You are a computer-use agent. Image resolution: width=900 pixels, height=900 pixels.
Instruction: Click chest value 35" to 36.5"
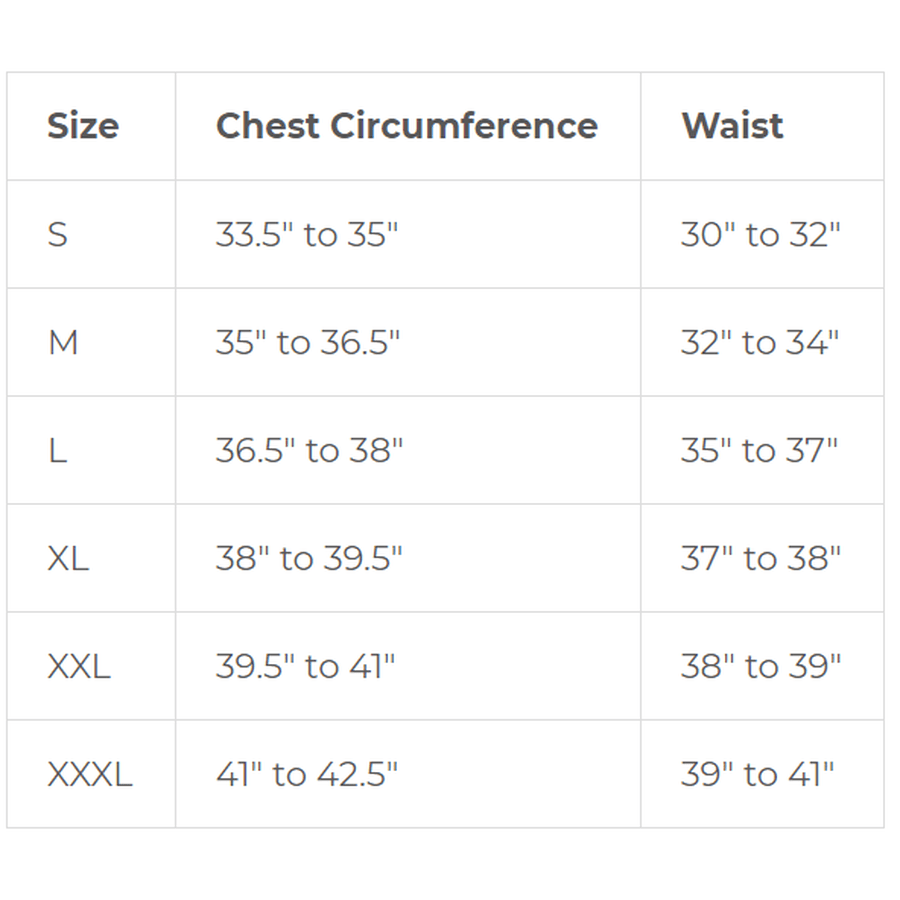[308, 343]
